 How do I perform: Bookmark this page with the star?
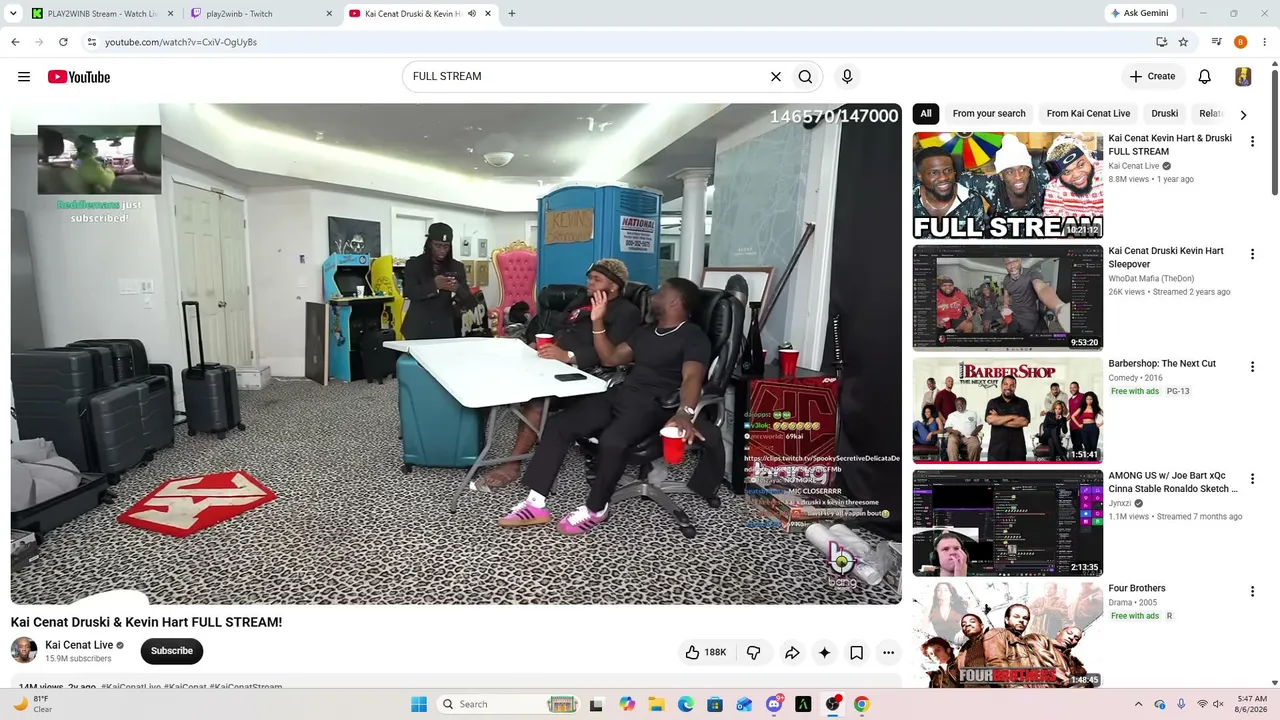coord(1183,42)
